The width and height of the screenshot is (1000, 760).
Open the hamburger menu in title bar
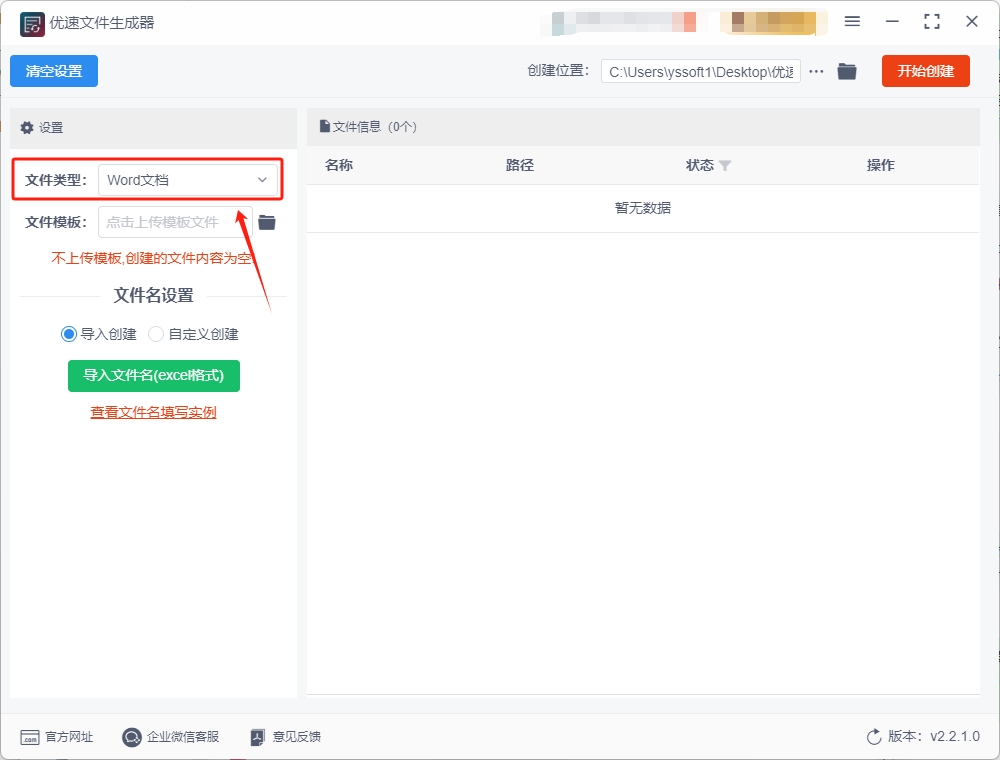pos(852,22)
